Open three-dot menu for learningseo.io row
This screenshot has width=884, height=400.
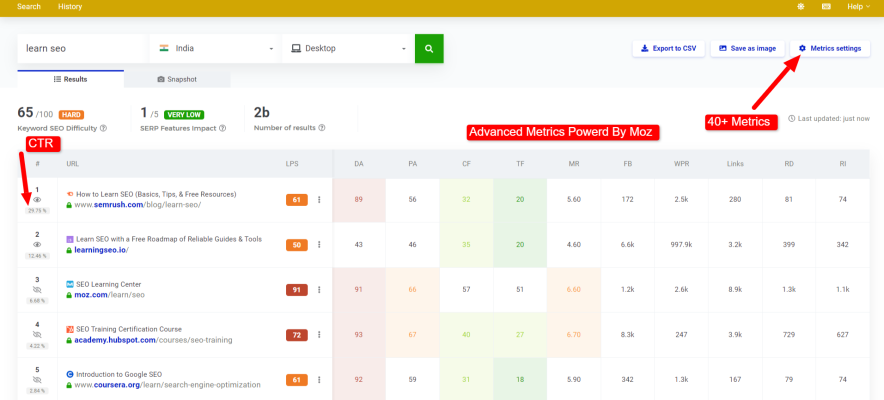[319, 245]
